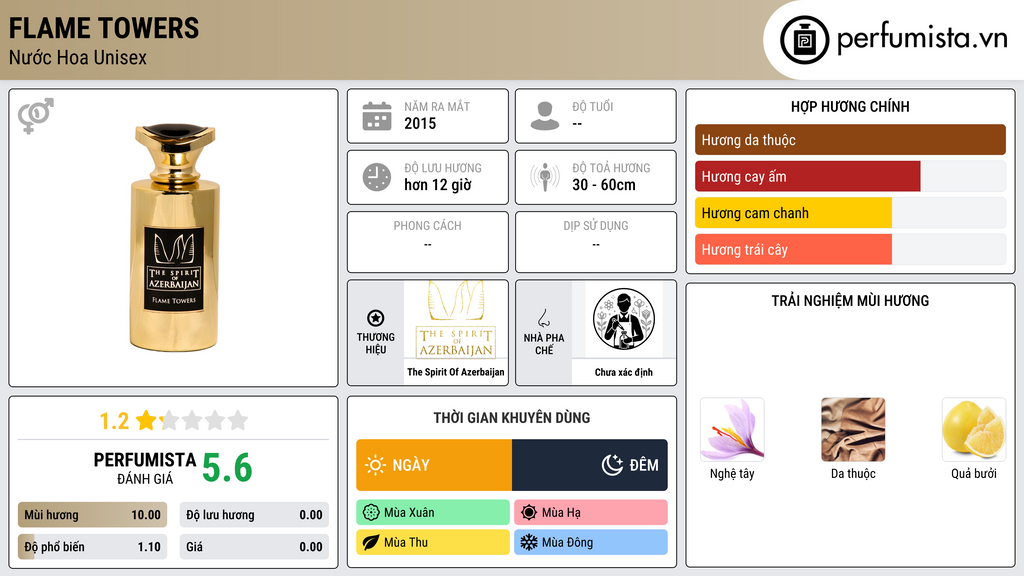
Task: Click the leaf icon for Mùa Thu
Action: [x=371, y=542]
